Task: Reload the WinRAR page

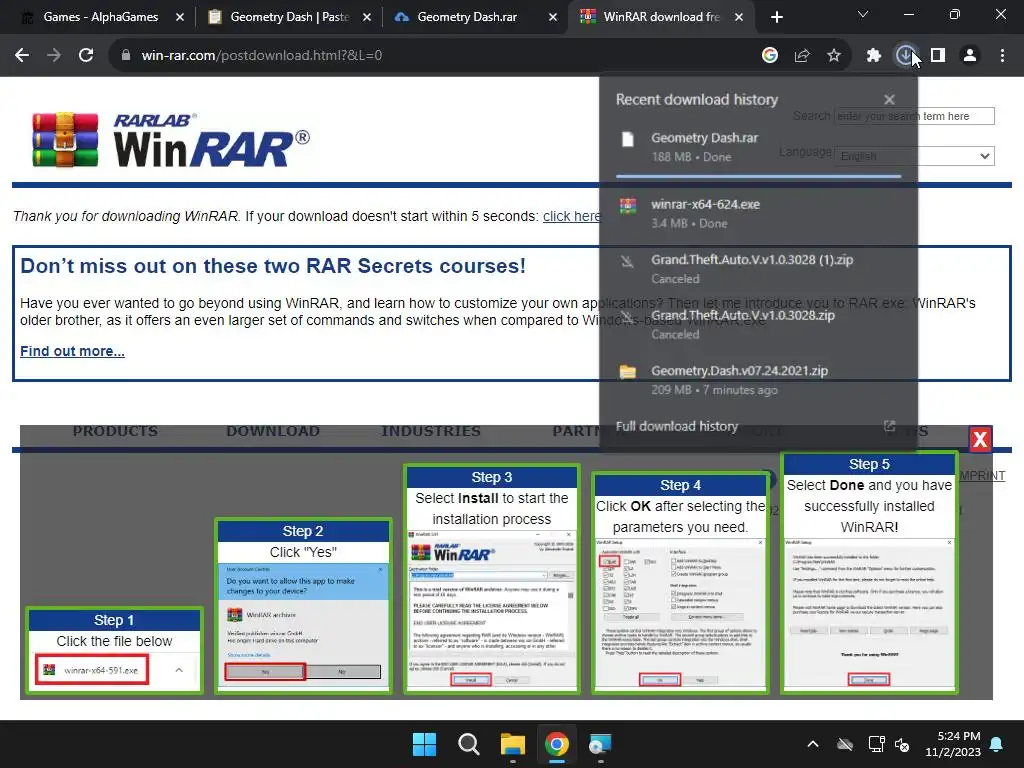Action: click(x=86, y=56)
